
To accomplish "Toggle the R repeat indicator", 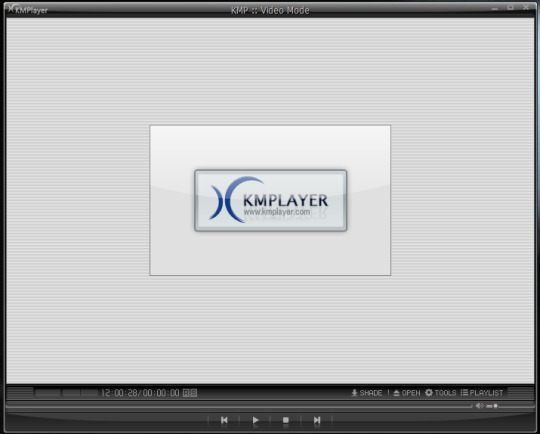I will 186,393.
